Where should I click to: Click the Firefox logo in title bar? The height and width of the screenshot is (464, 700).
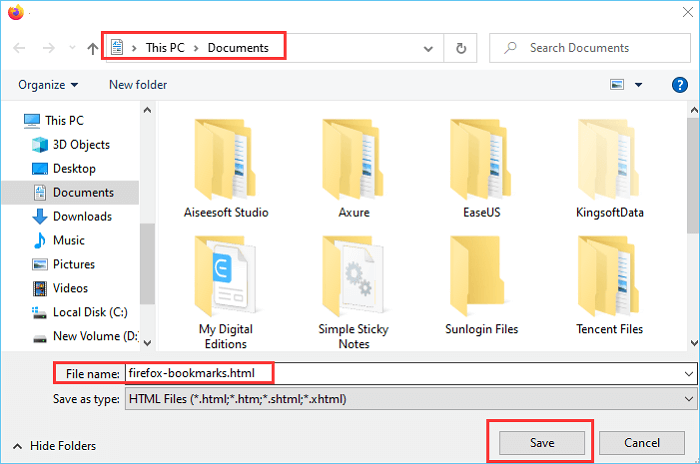16,12
